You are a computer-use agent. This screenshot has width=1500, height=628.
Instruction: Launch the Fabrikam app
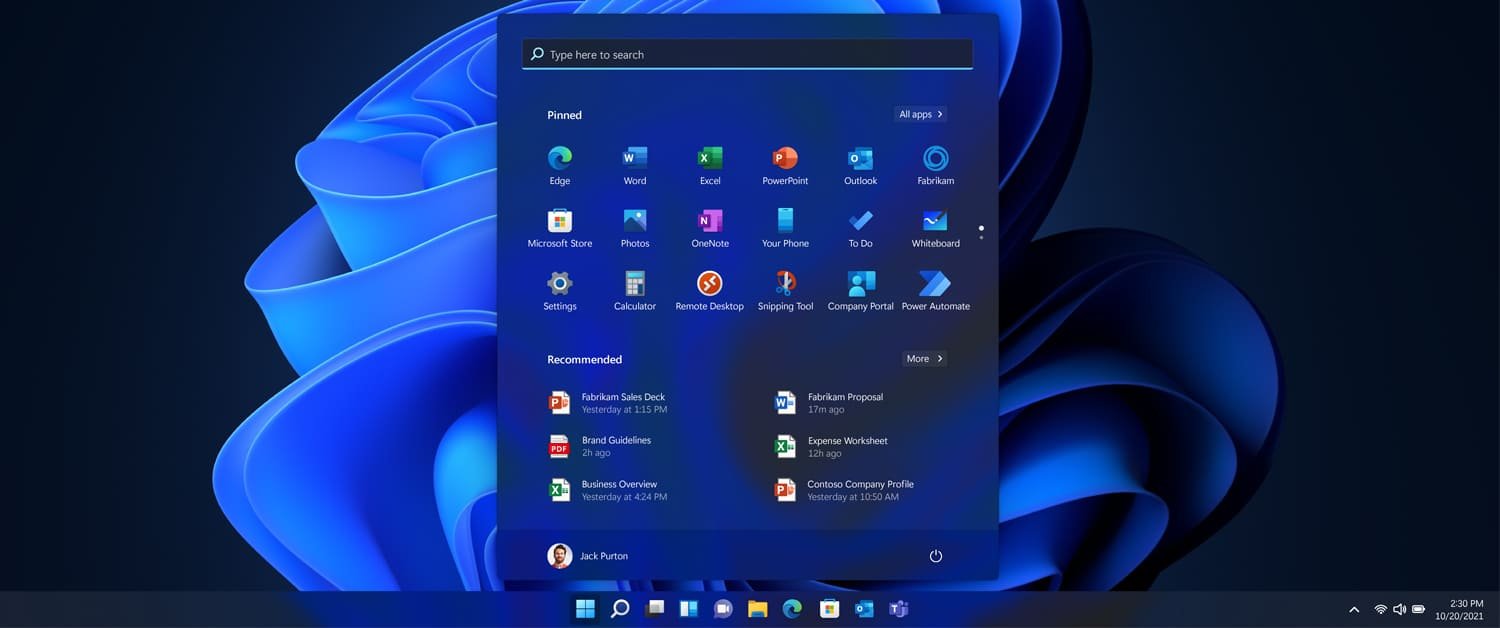click(936, 165)
